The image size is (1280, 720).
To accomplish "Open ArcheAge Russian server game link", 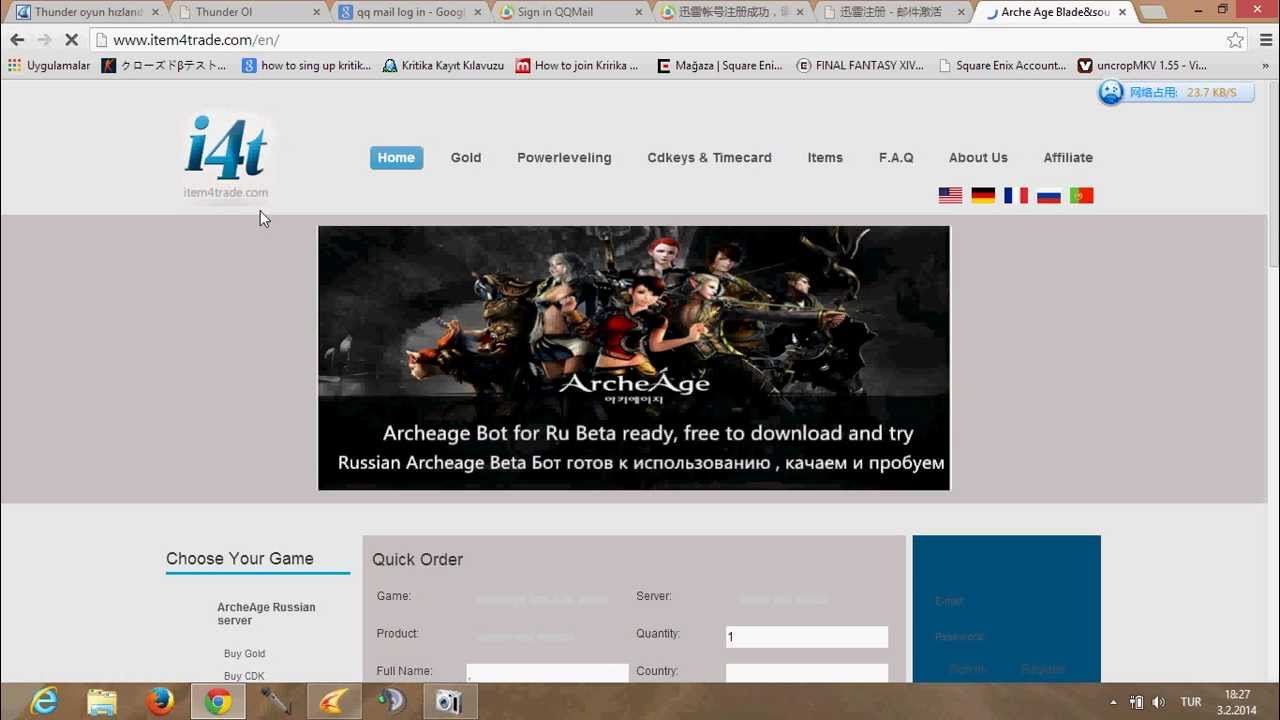I will click(266, 614).
